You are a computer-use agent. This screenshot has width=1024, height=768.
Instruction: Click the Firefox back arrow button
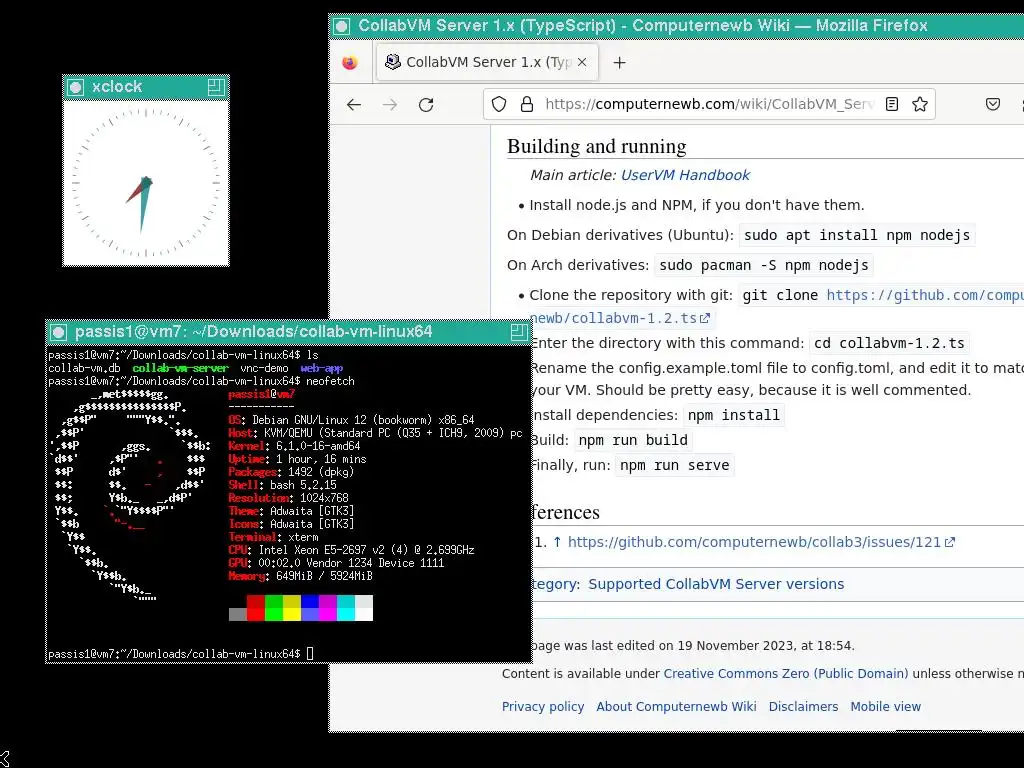tap(354, 104)
